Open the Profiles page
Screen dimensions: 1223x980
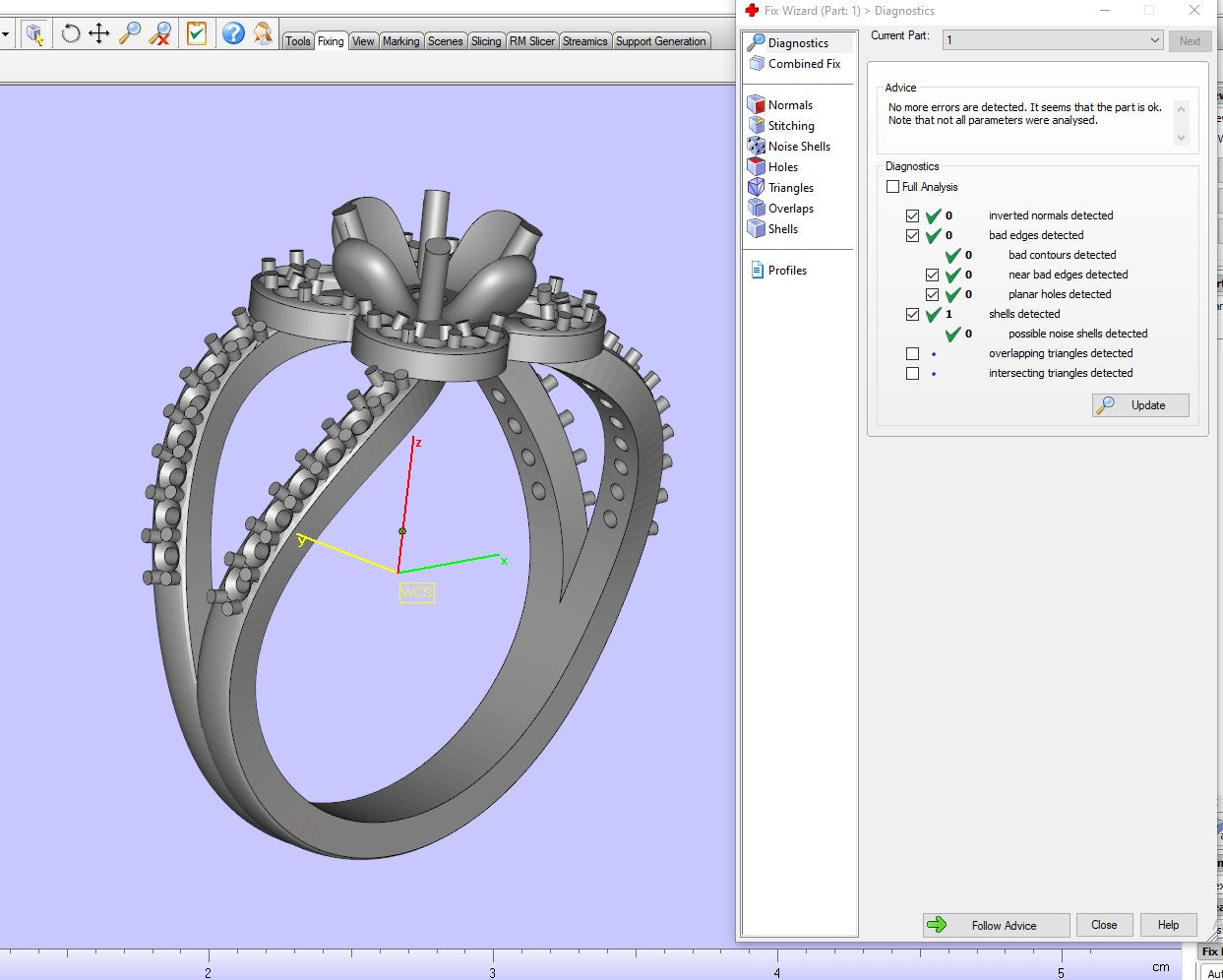pyautogui.click(x=786, y=271)
